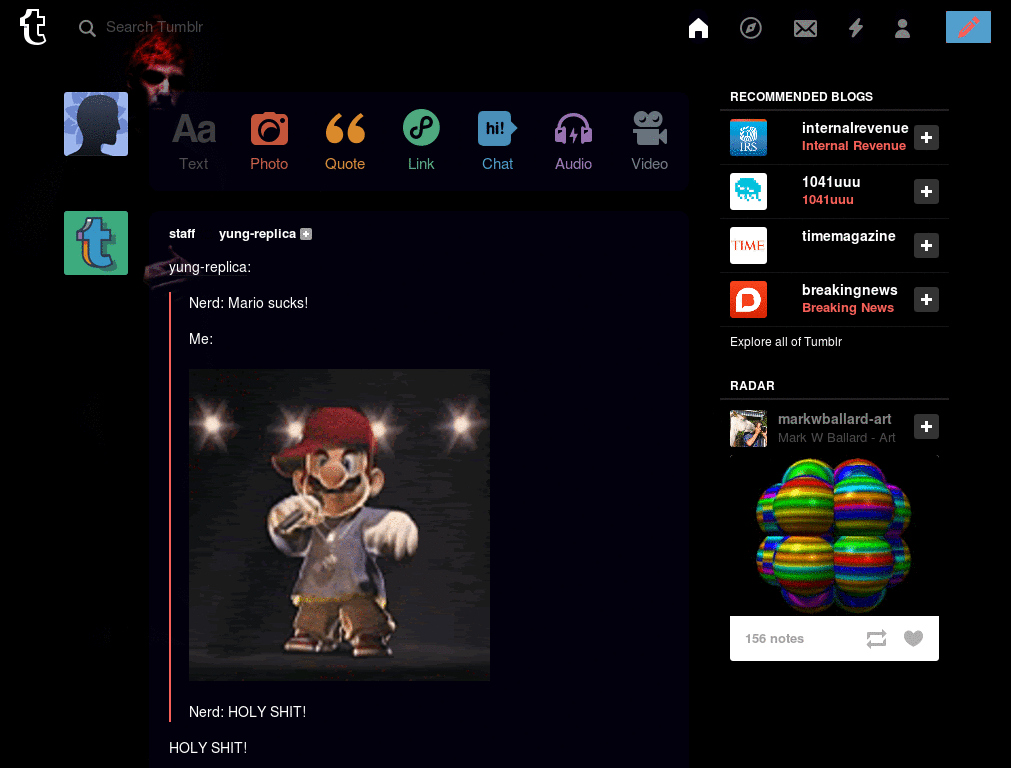
Task: Follow timemagazine with plus button
Action: (x=926, y=246)
